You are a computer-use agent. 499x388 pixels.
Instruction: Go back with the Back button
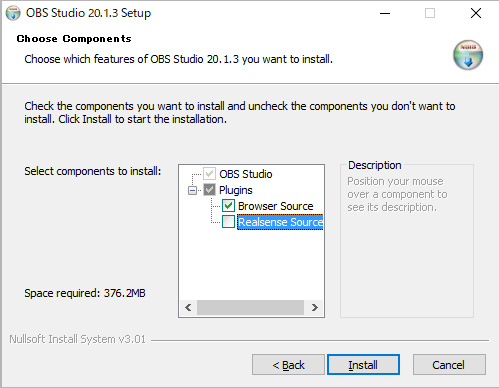point(288,365)
